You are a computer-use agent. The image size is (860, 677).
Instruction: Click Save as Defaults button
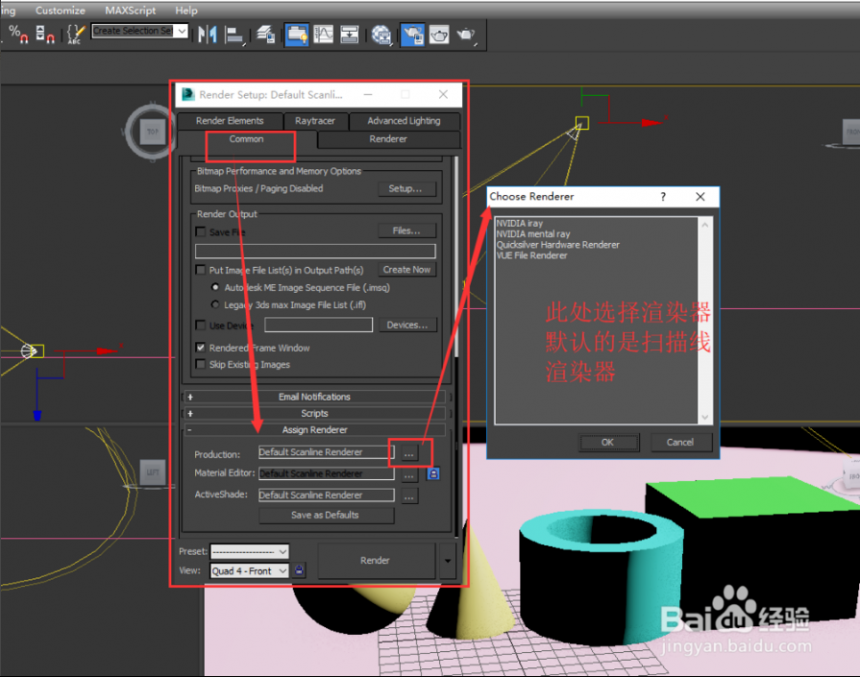tap(326, 515)
